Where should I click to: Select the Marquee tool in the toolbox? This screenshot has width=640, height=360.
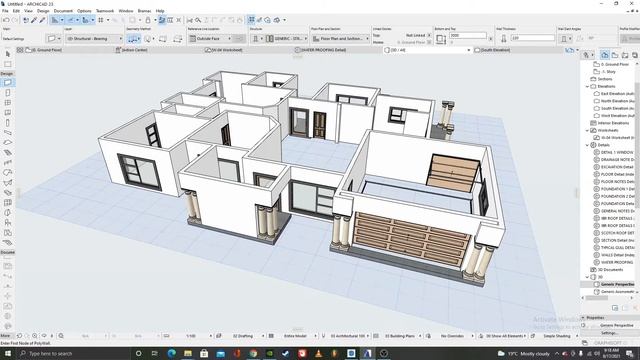(x=7, y=64)
